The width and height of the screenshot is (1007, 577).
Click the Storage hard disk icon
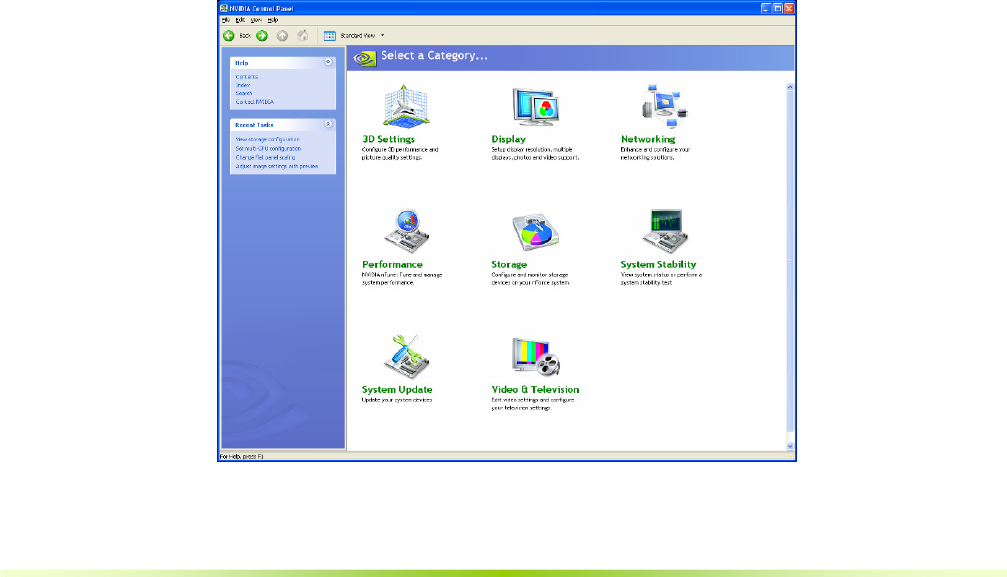[x=536, y=232]
